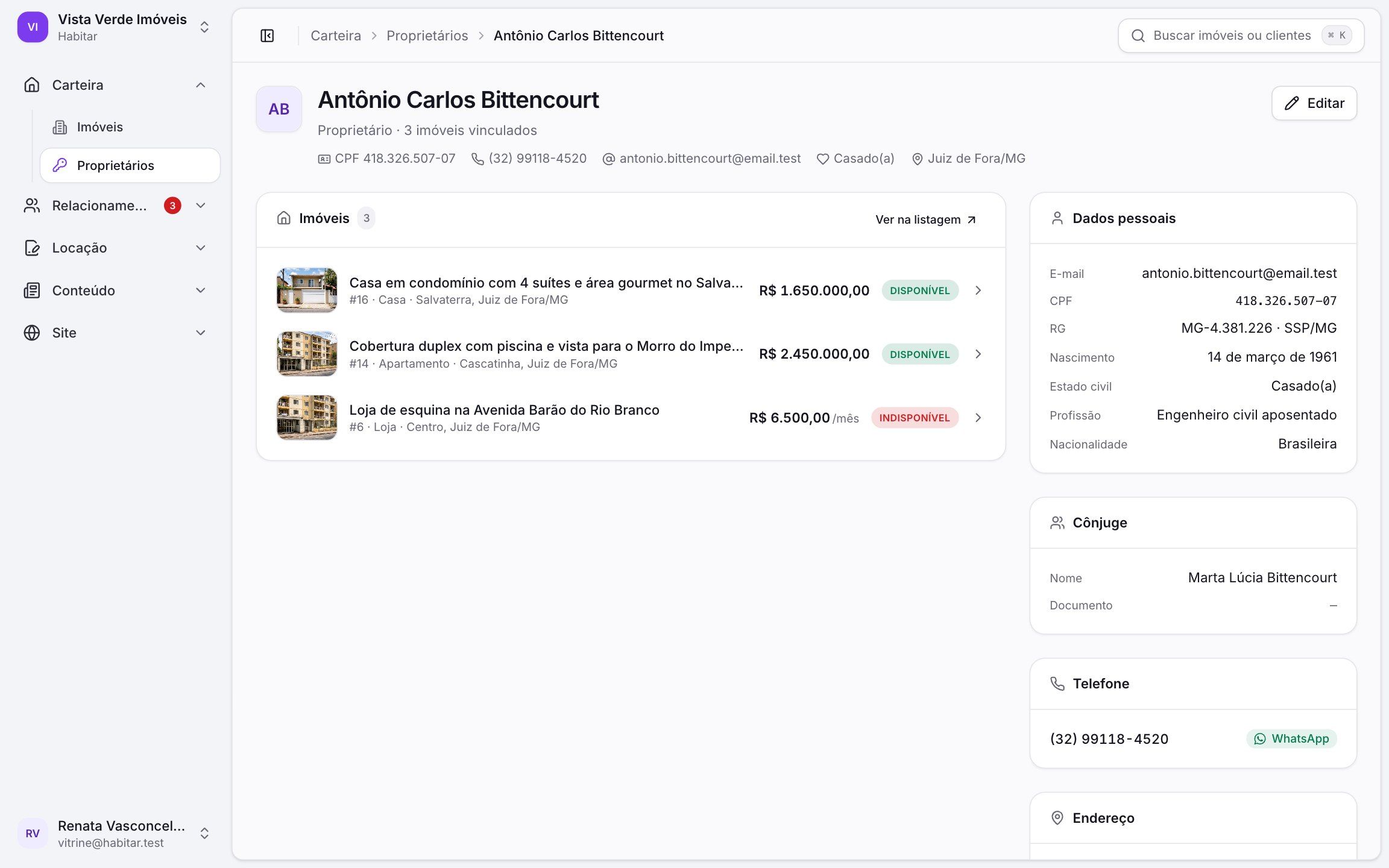Image resolution: width=1389 pixels, height=868 pixels.
Task: Click the VI workspace logo
Action: [x=33, y=27]
